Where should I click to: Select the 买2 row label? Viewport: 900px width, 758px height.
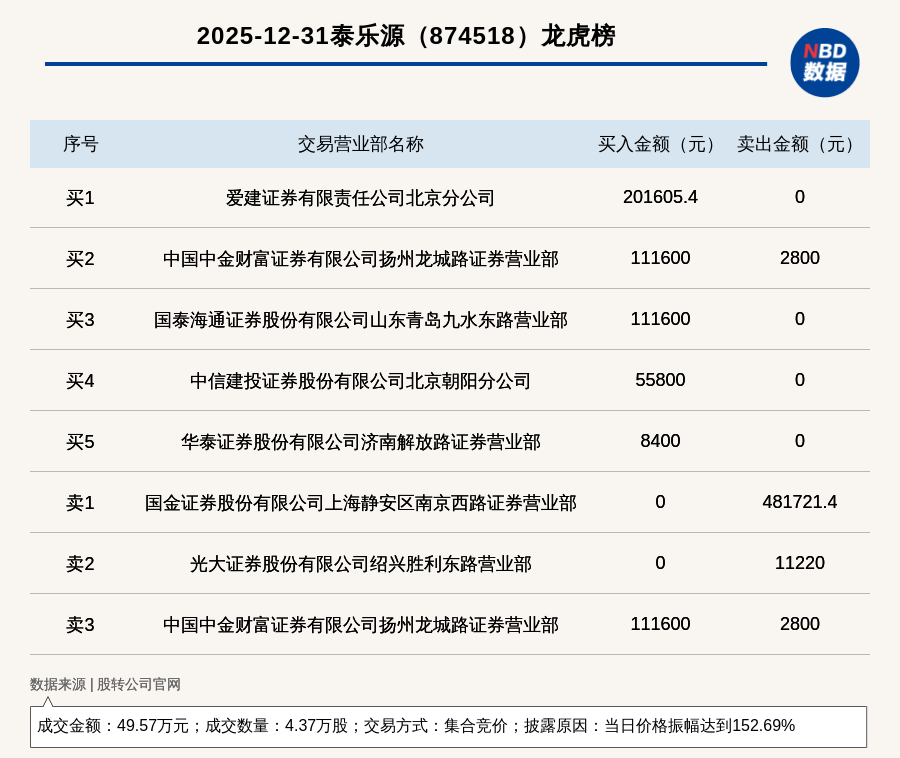(80, 259)
